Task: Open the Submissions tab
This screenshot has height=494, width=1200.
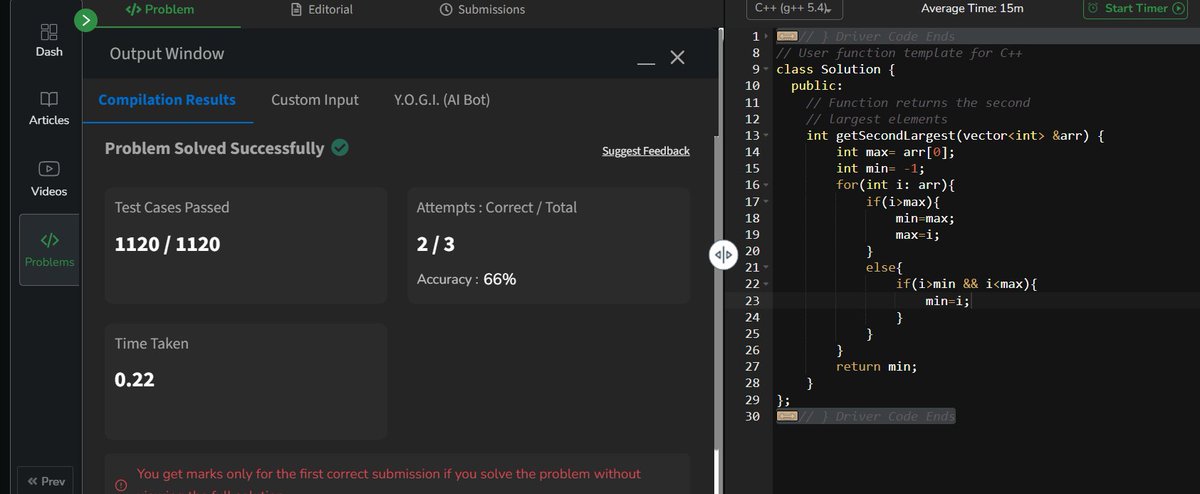Action: [482, 9]
